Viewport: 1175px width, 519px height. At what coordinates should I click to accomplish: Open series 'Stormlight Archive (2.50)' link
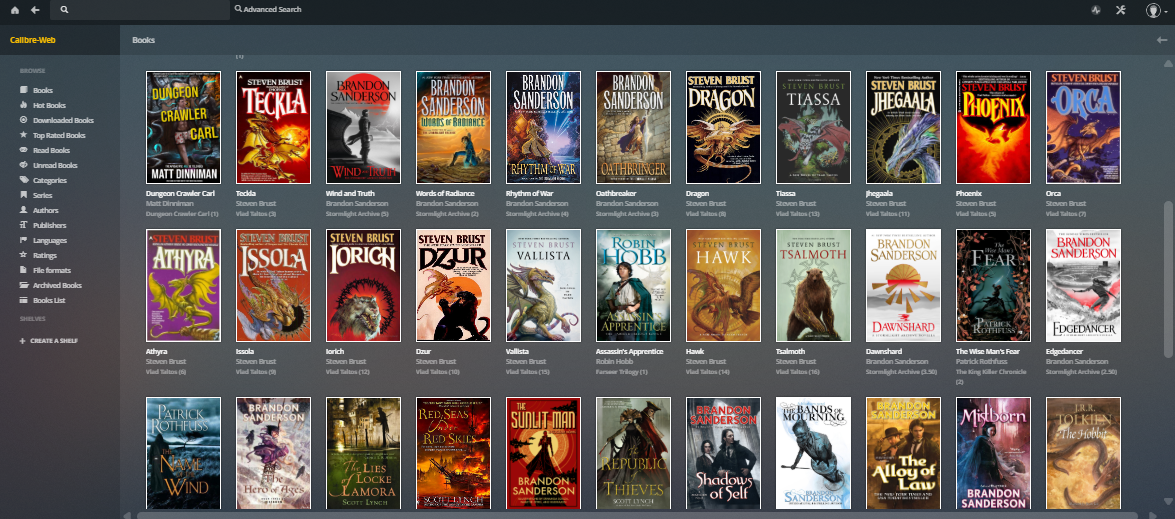(x=1081, y=371)
